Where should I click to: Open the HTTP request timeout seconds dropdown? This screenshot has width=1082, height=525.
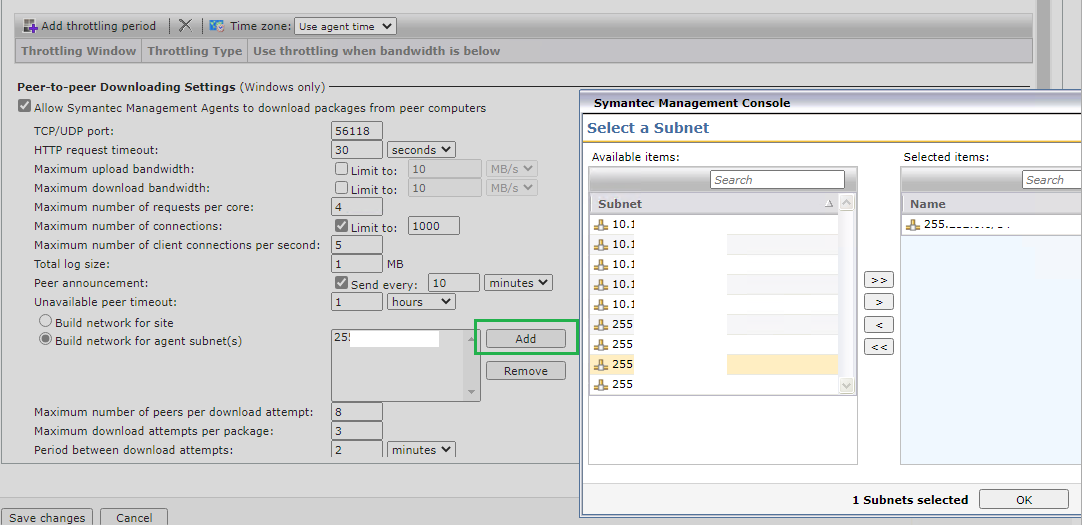click(x=421, y=150)
